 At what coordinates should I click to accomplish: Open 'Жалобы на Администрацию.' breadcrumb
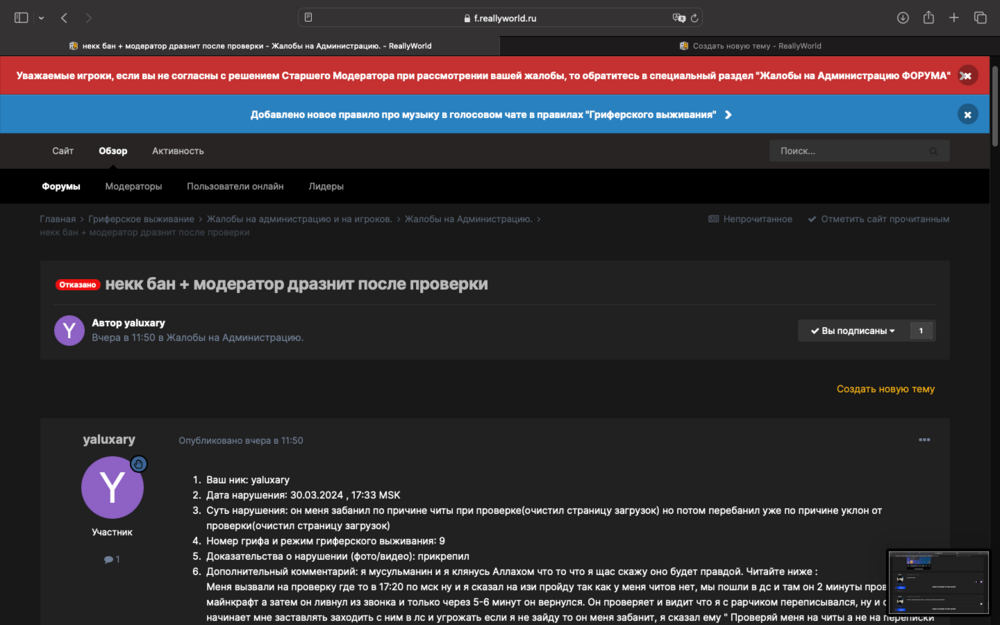[x=468, y=219]
